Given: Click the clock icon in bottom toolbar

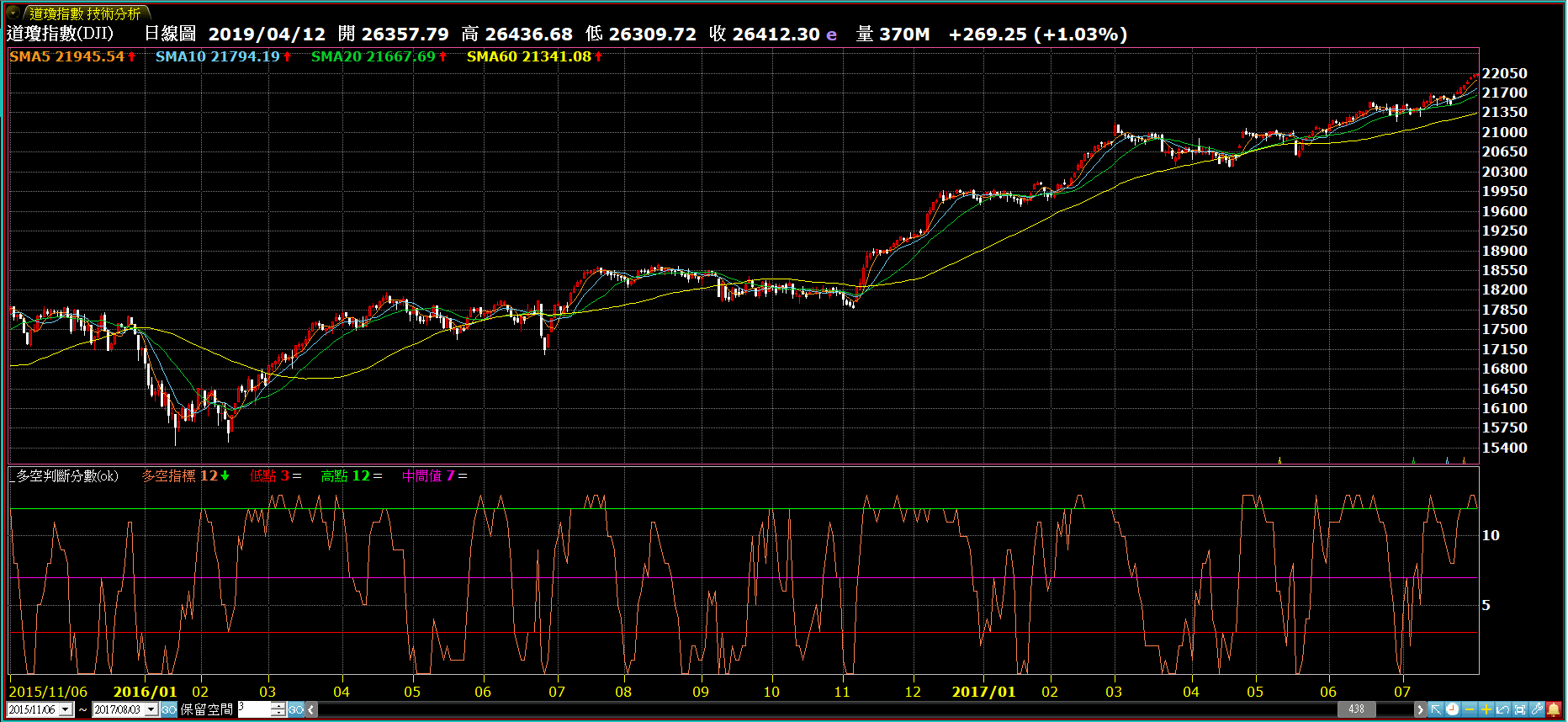Looking at the screenshot, I should [x=1453, y=709].
